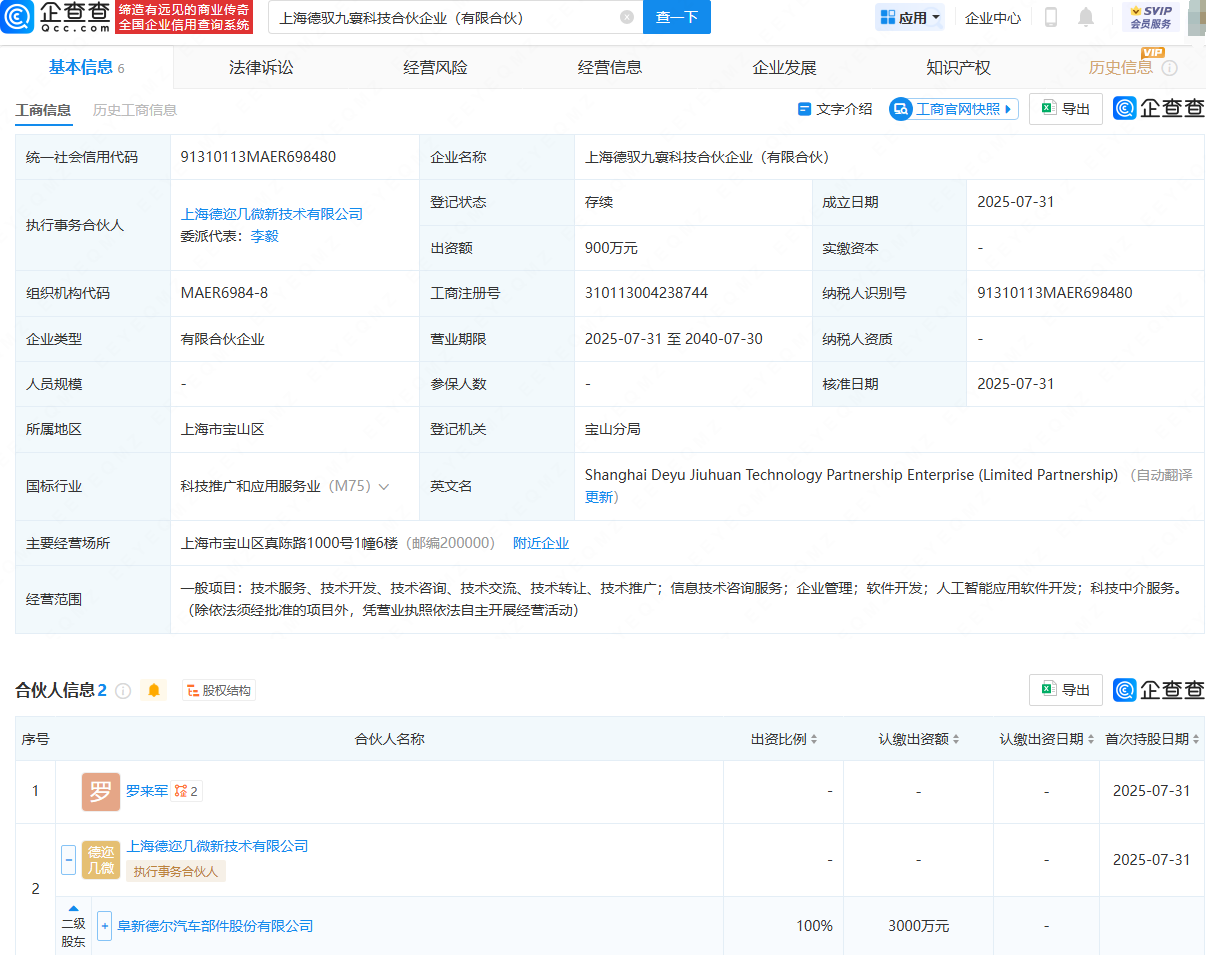Expand 阜新德尔汽车部件股份有限公司 with plus icon
The width and height of the screenshot is (1206, 955).
click(104, 926)
